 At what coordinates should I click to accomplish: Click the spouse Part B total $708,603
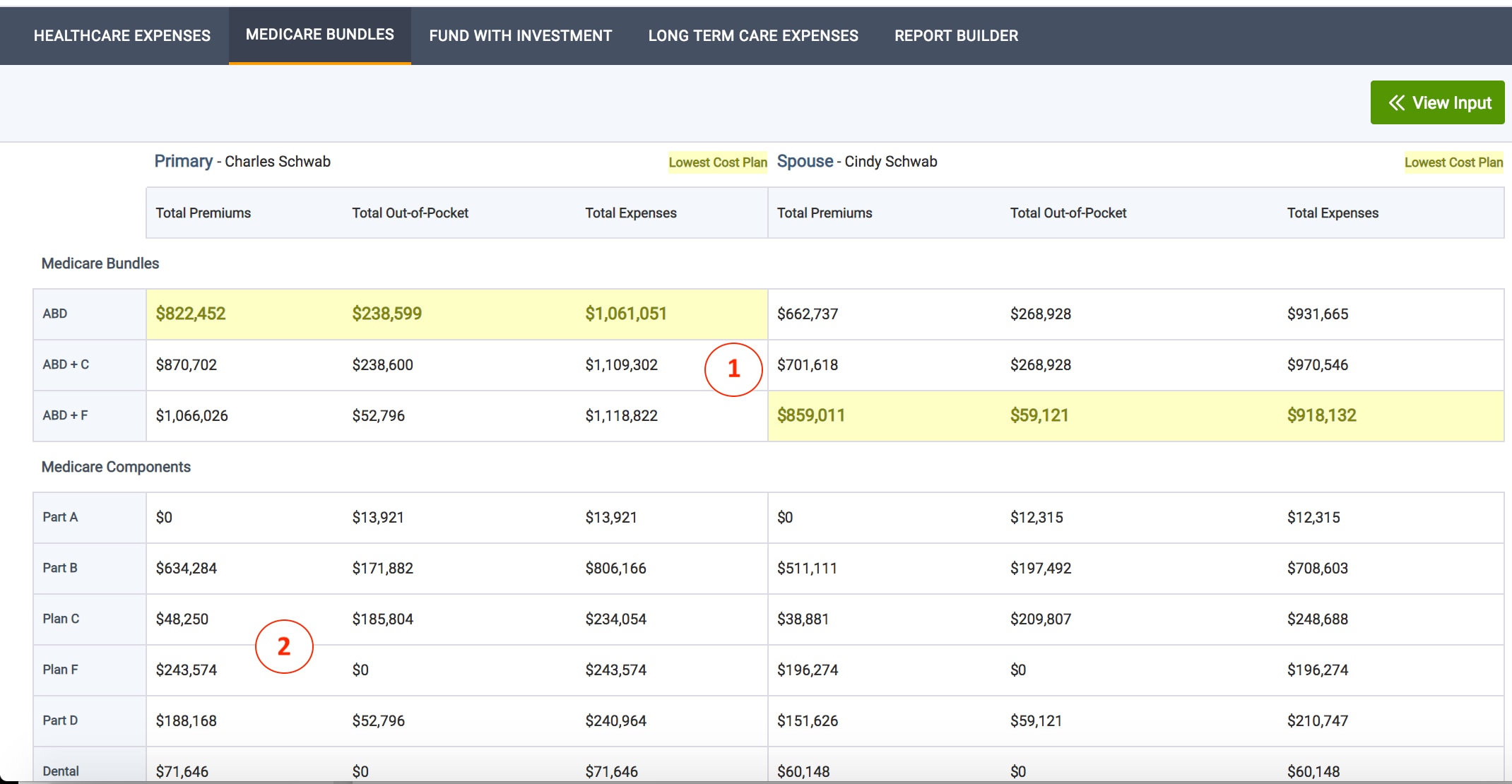pyautogui.click(x=1318, y=568)
